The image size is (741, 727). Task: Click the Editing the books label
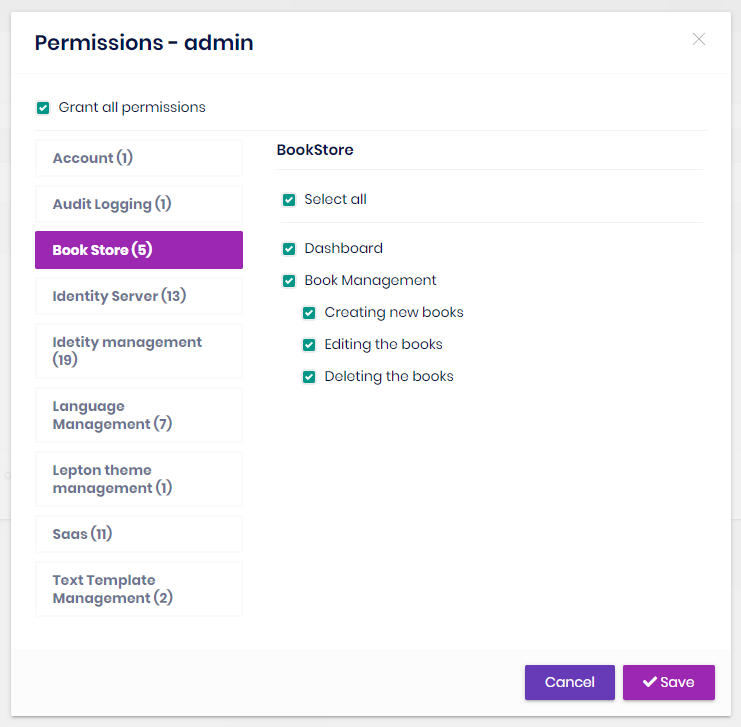point(383,344)
